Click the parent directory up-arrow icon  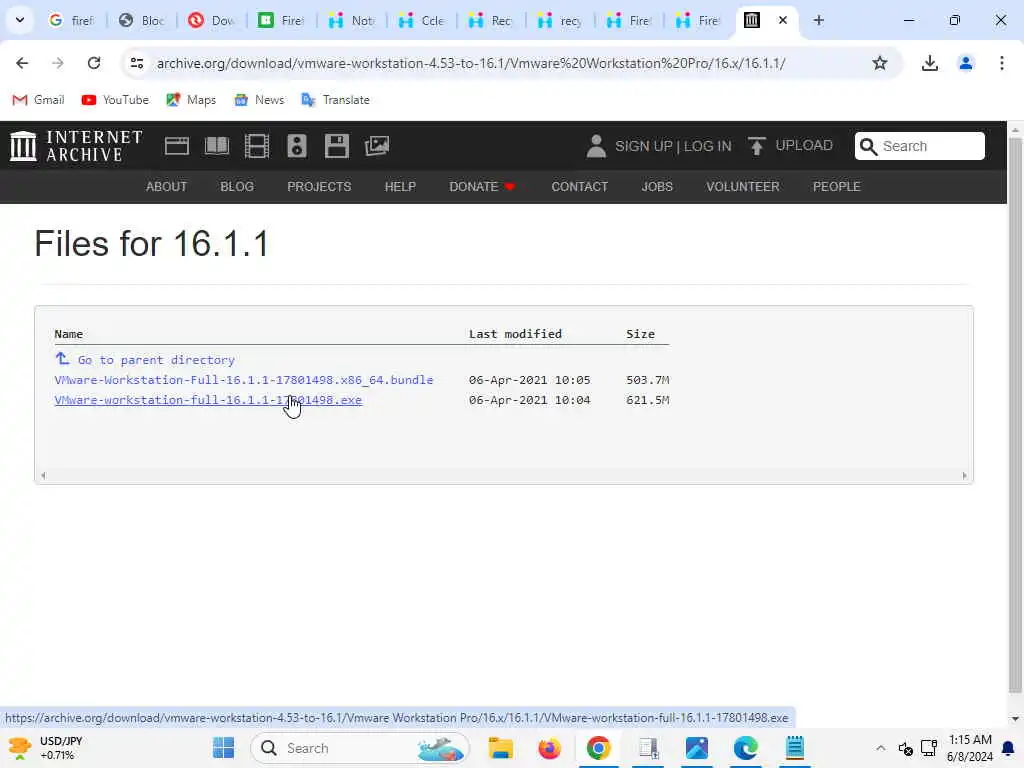tap(62, 358)
